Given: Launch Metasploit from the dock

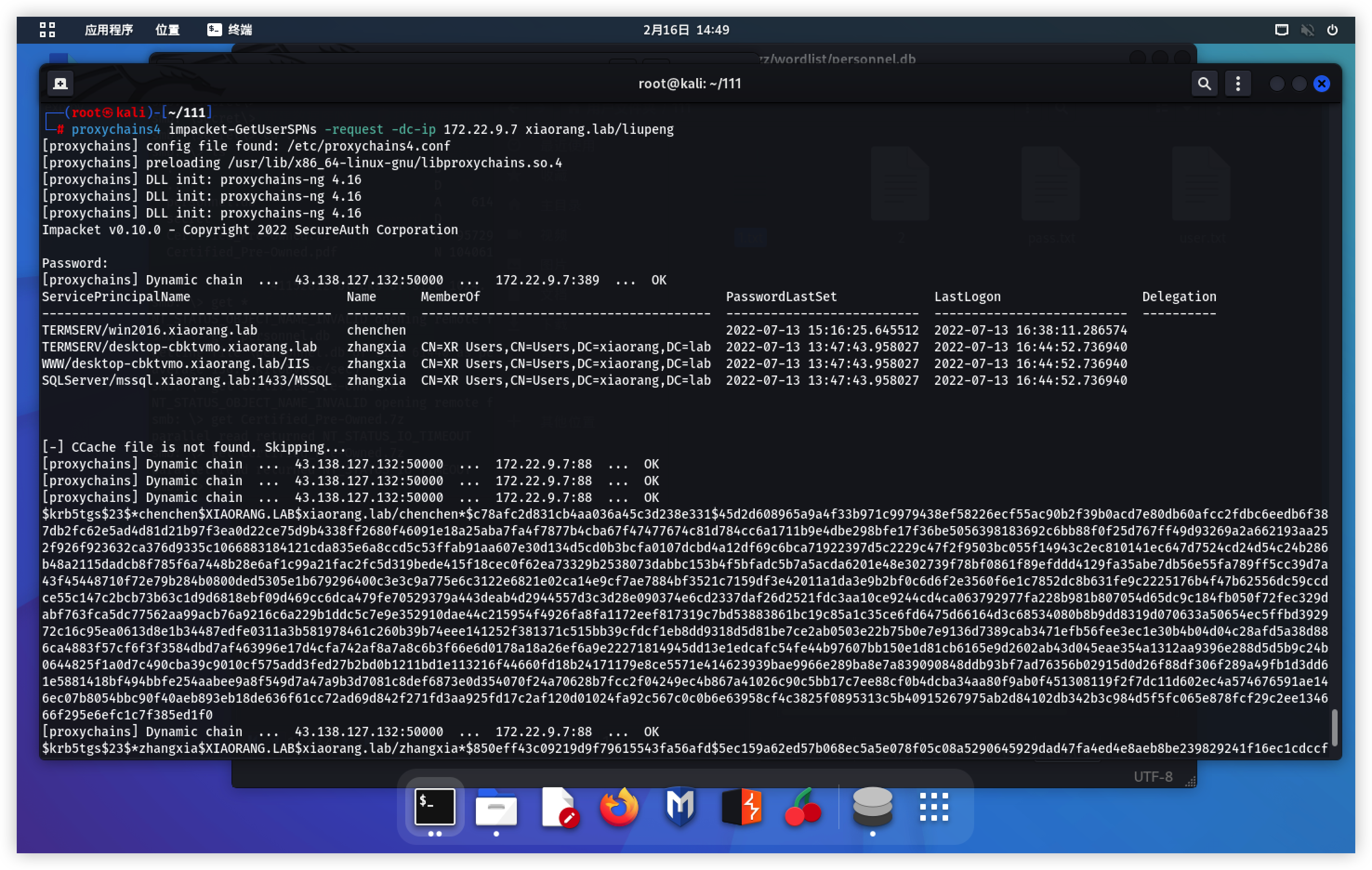Looking at the screenshot, I should click(x=680, y=807).
